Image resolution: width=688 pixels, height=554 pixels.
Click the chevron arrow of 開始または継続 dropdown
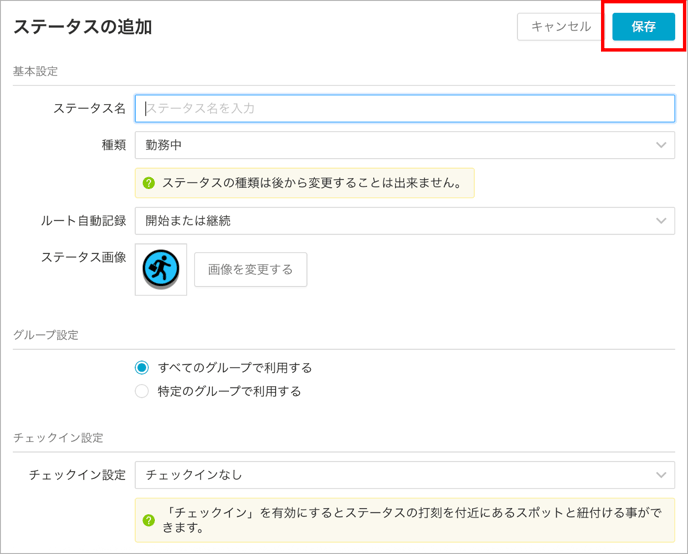coord(661,221)
